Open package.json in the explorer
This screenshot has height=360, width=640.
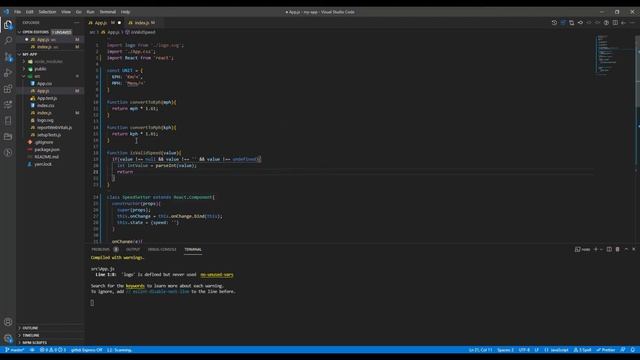pyautogui.click(x=47, y=150)
